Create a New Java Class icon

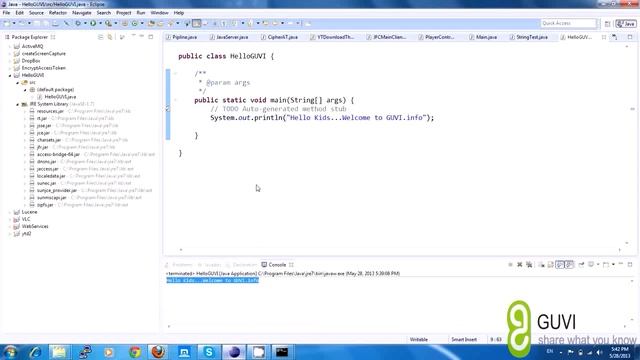[x=135, y=23]
